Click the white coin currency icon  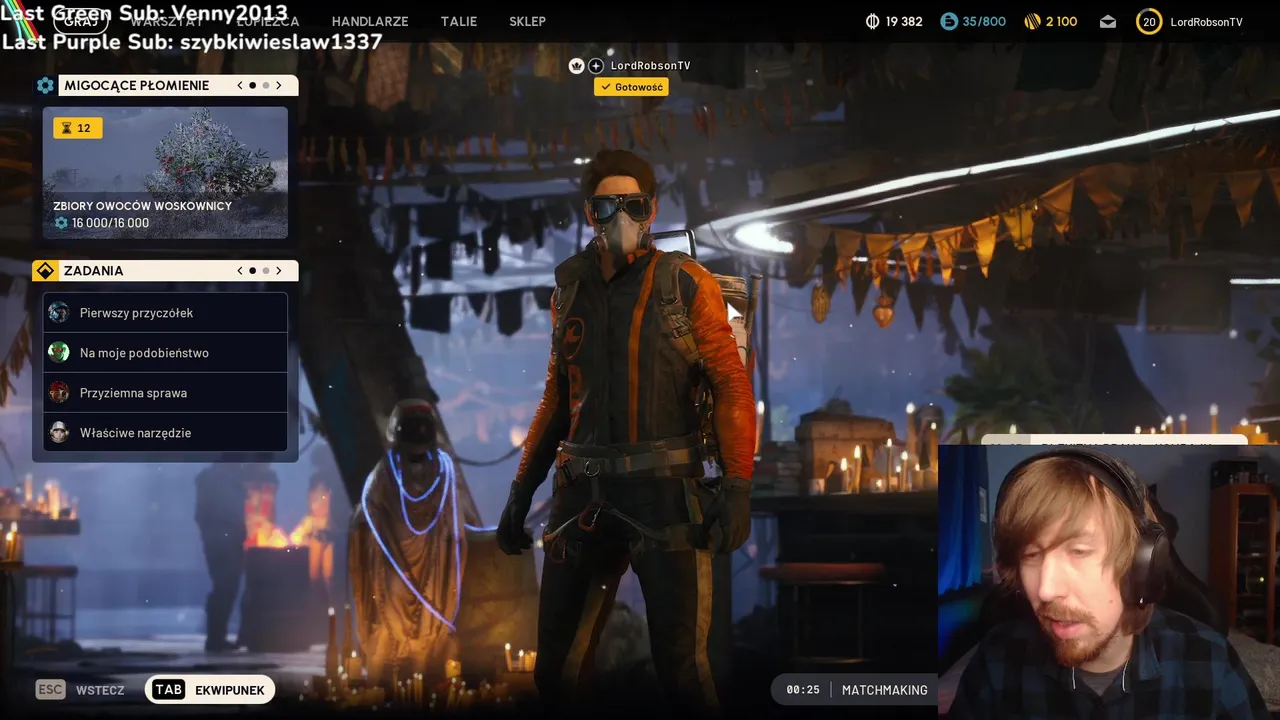coord(872,21)
